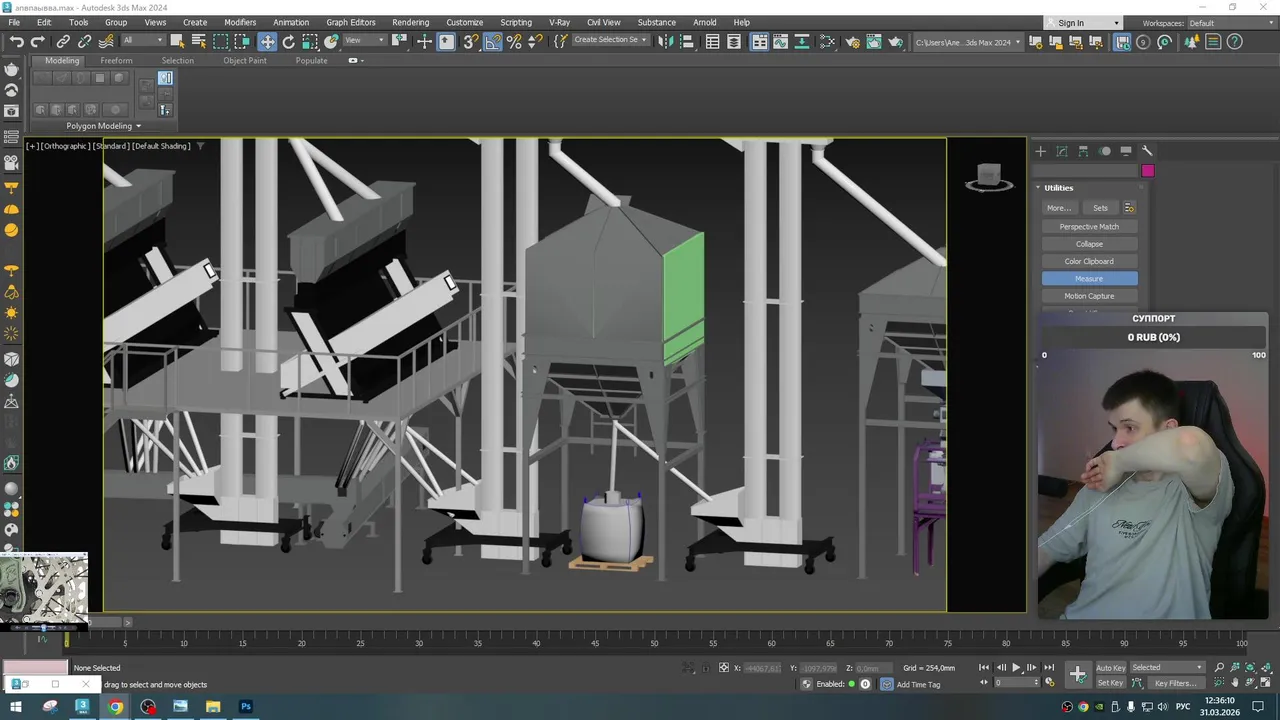Image resolution: width=1280 pixels, height=720 pixels.
Task: Click the Undo arrow in the main toolbar
Action: pos(16,42)
